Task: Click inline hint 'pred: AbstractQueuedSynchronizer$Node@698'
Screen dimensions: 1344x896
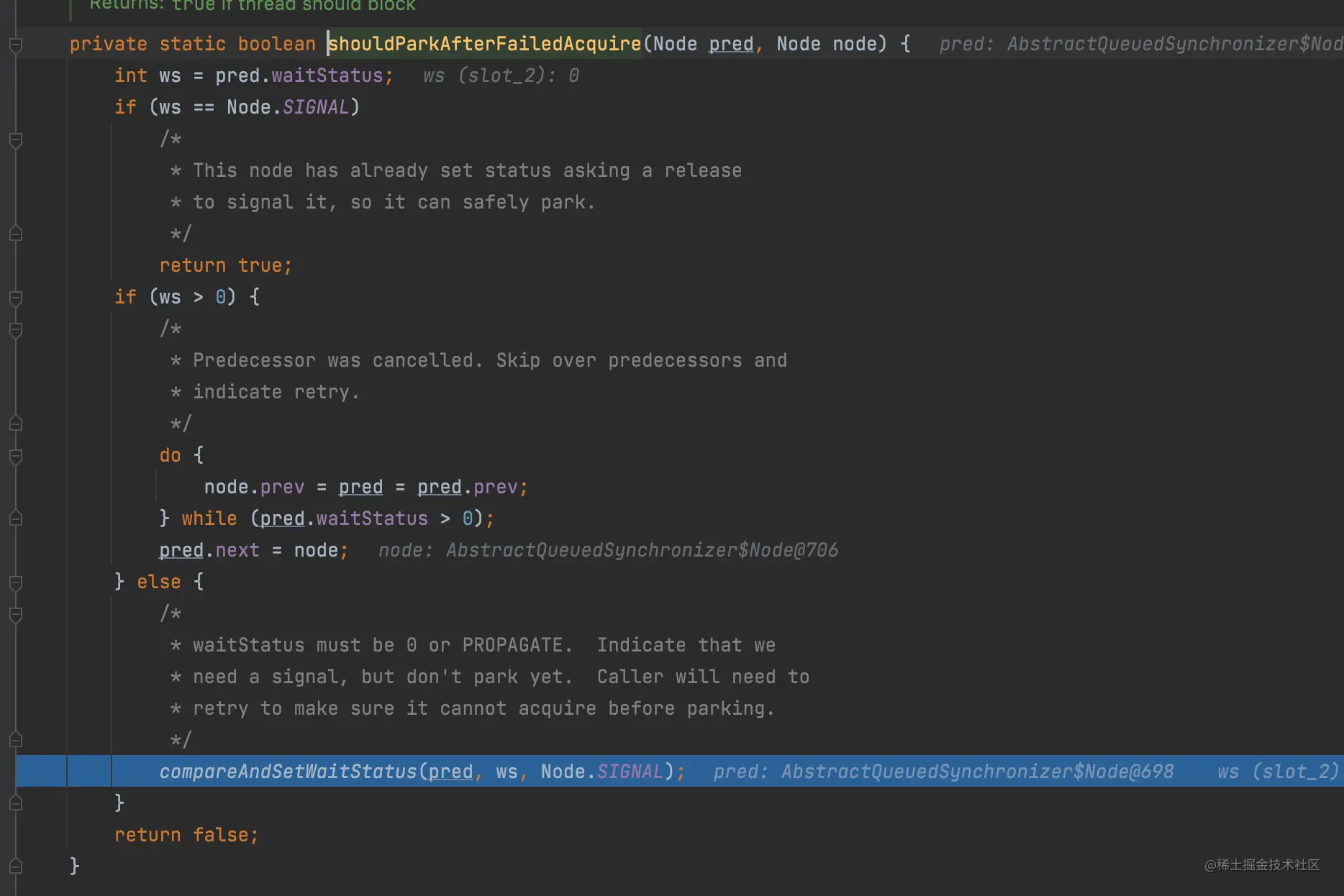Action: (x=943, y=772)
